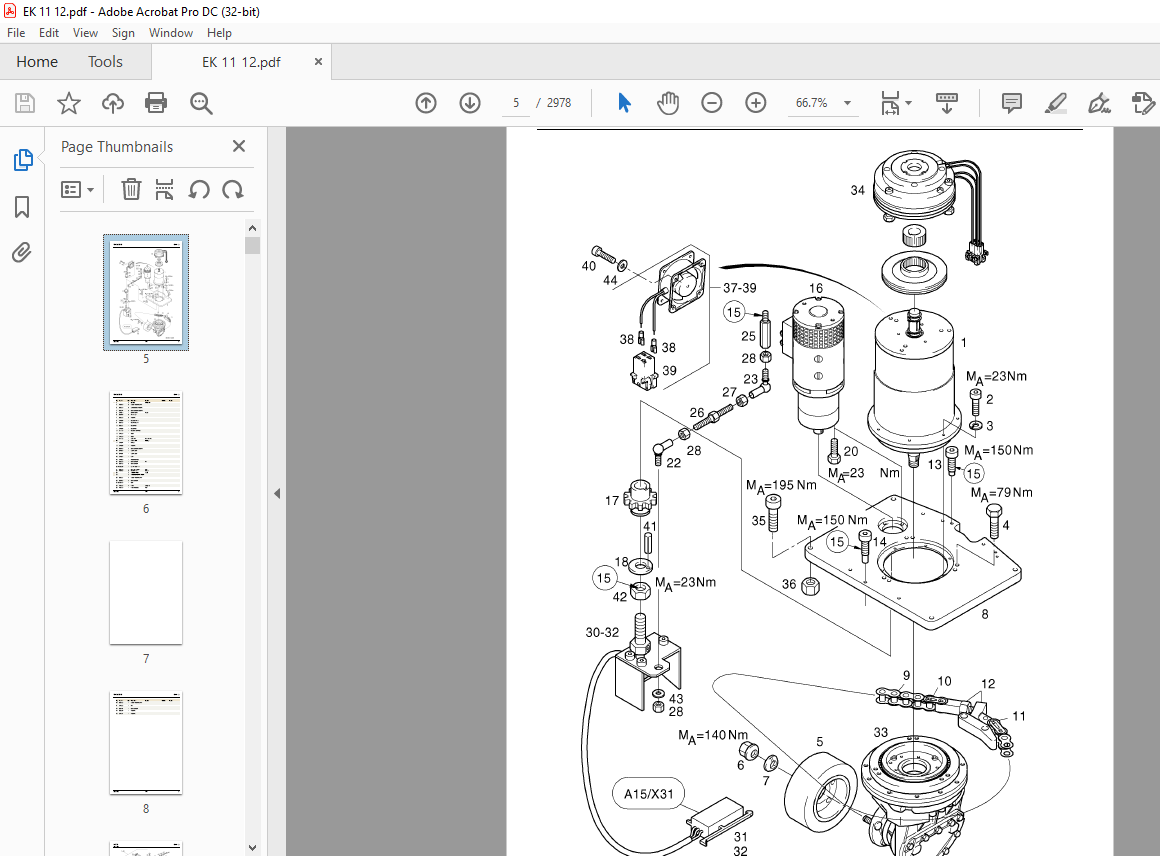Open the Sign document pen tool

click(x=1099, y=103)
